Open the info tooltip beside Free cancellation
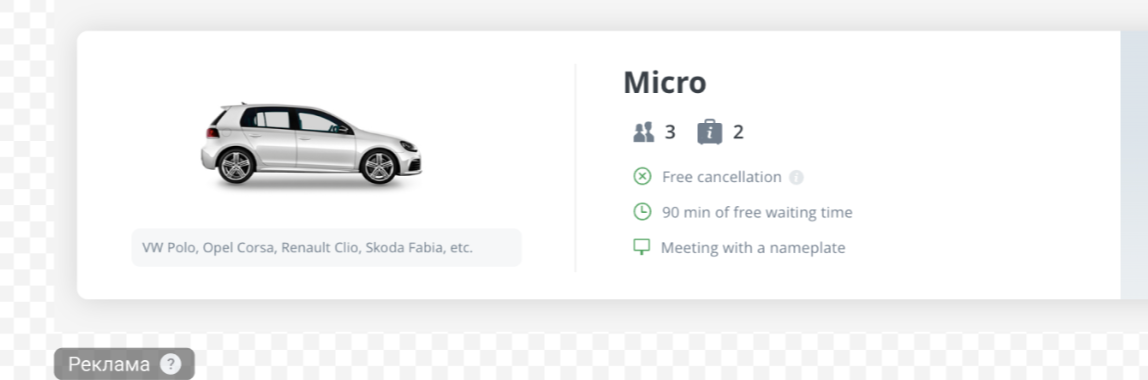Screen dimensions: 1148x380 point(797,177)
